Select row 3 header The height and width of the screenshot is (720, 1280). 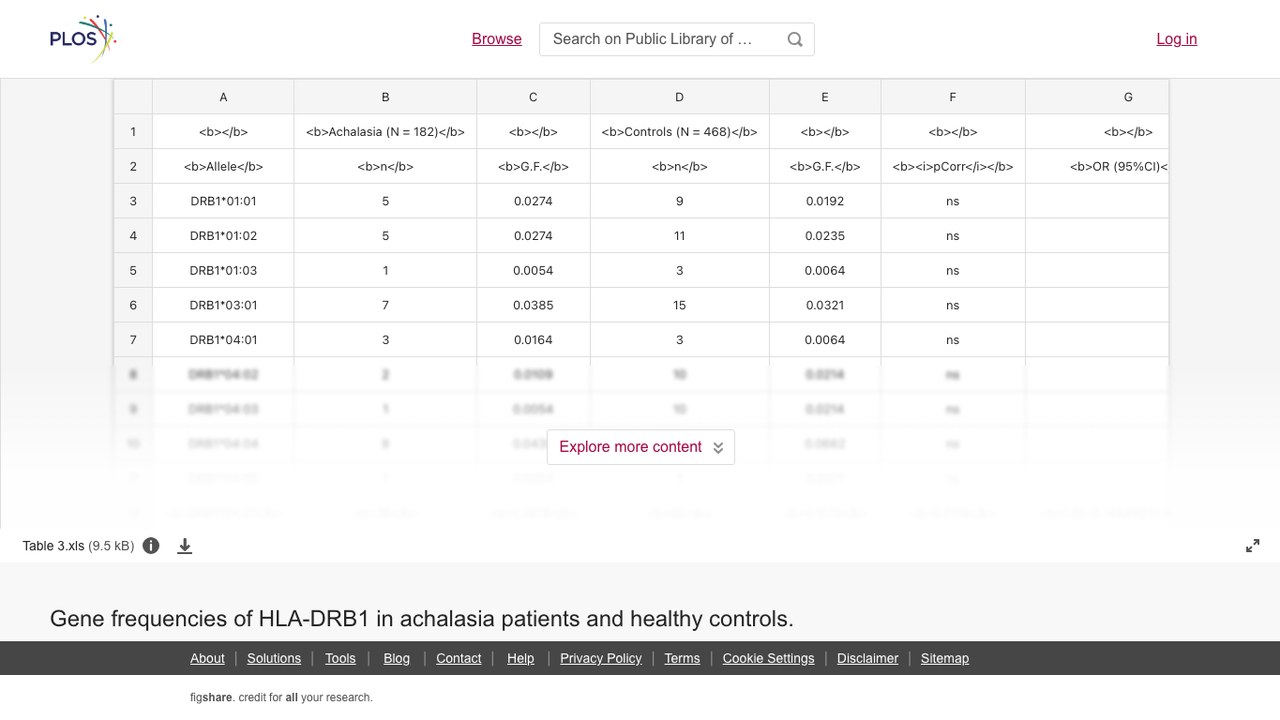click(x=133, y=201)
